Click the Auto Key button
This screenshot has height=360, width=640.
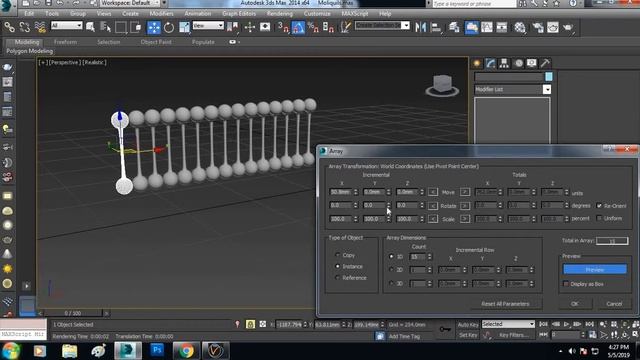[468, 324]
